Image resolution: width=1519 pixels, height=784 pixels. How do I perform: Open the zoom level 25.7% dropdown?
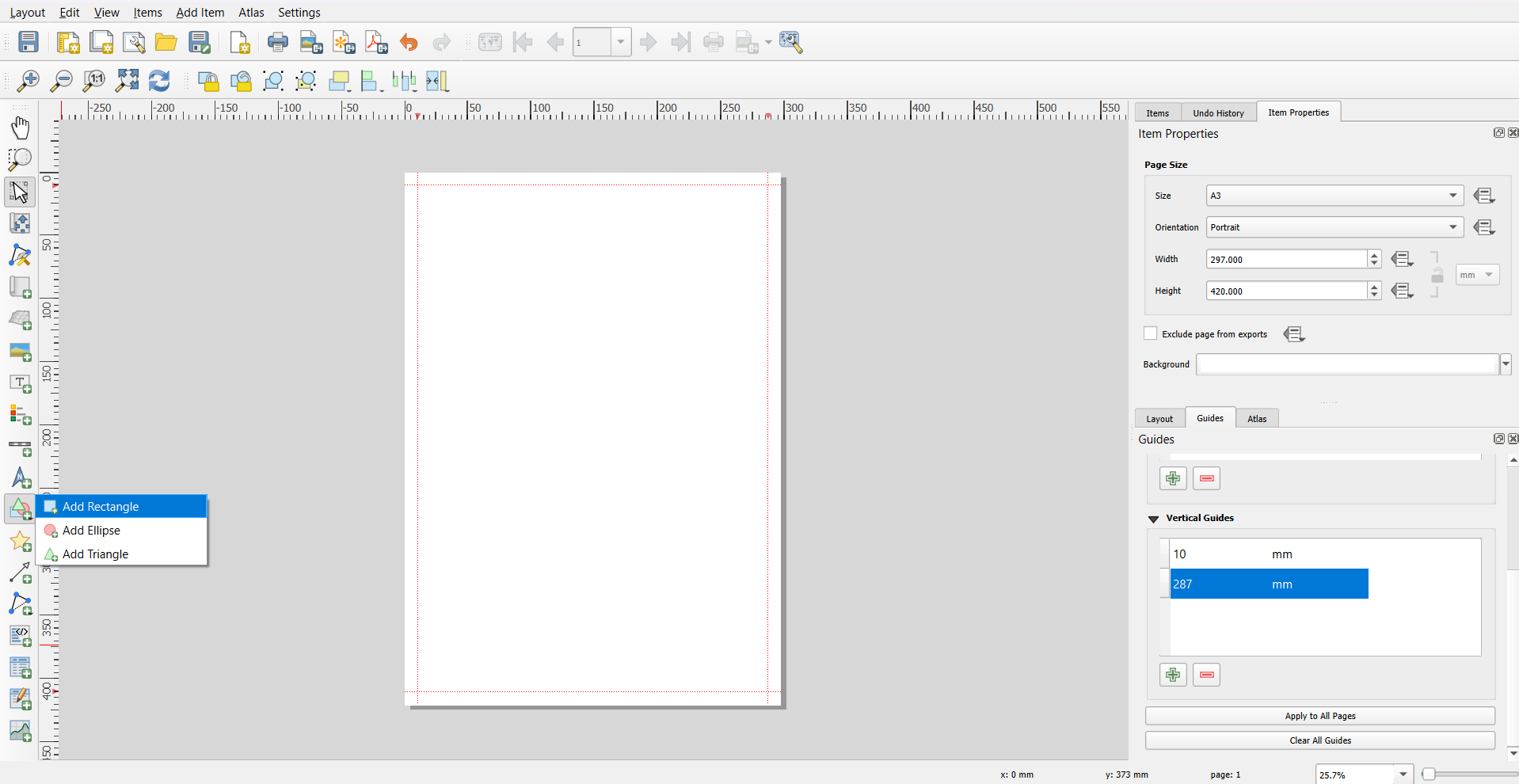pyautogui.click(x=1403, y=774)
